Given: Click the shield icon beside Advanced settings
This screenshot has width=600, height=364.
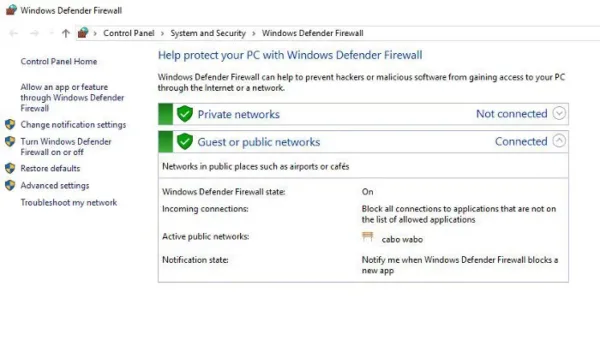Looking at the screenshot, I should pos(10,186).
